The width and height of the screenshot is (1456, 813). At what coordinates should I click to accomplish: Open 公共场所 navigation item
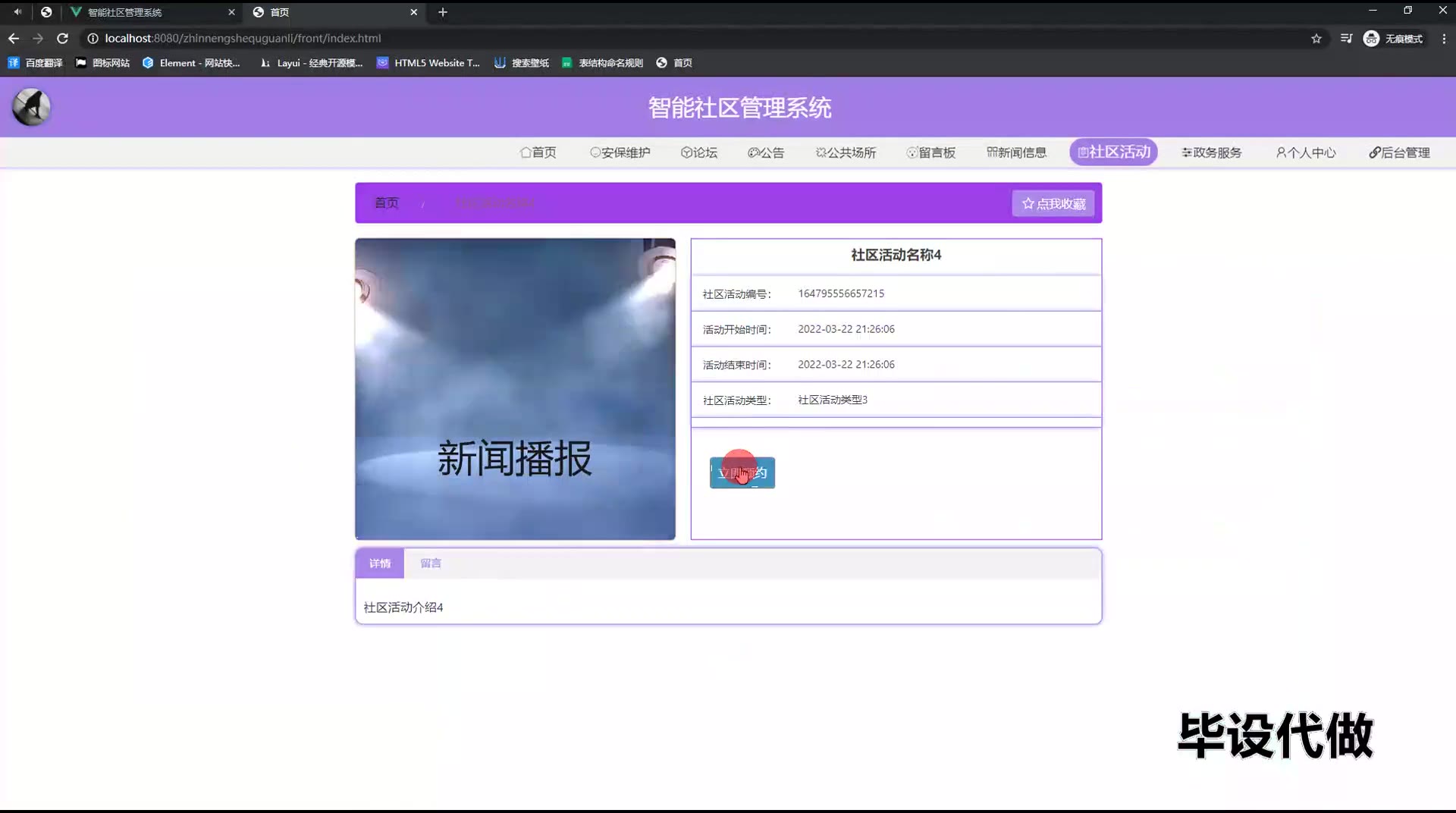[x=846, y=152]
